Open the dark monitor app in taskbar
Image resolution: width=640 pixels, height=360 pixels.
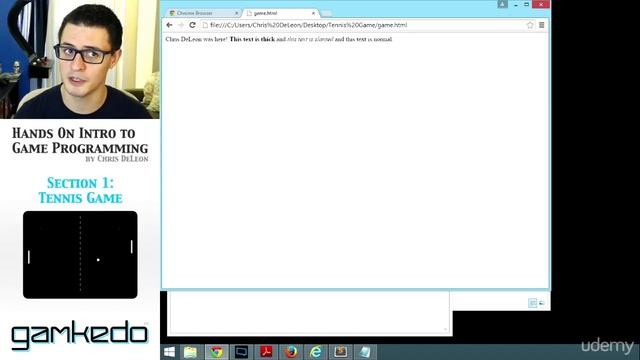tap(241, 352)
